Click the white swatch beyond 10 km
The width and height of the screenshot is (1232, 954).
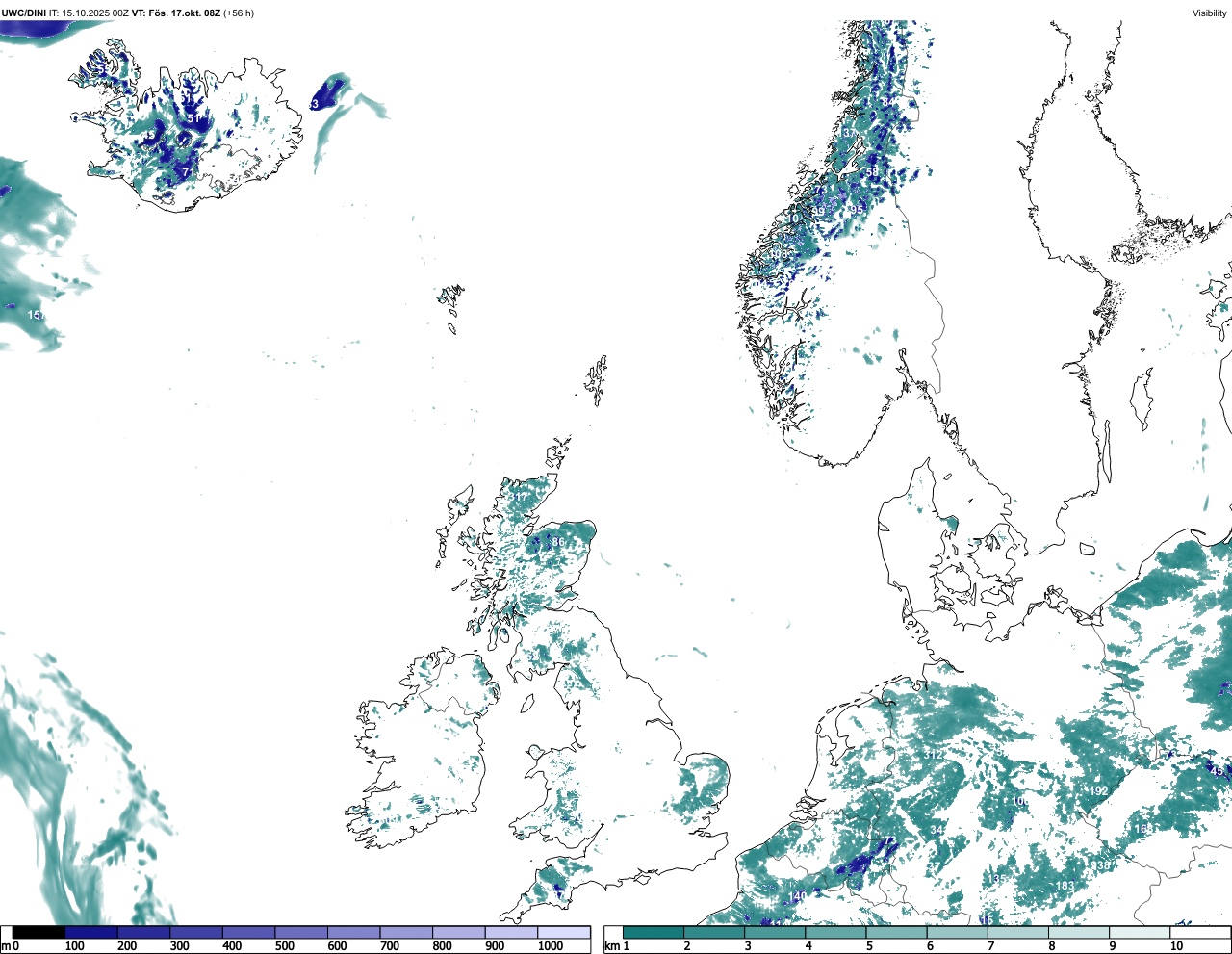1199,932
